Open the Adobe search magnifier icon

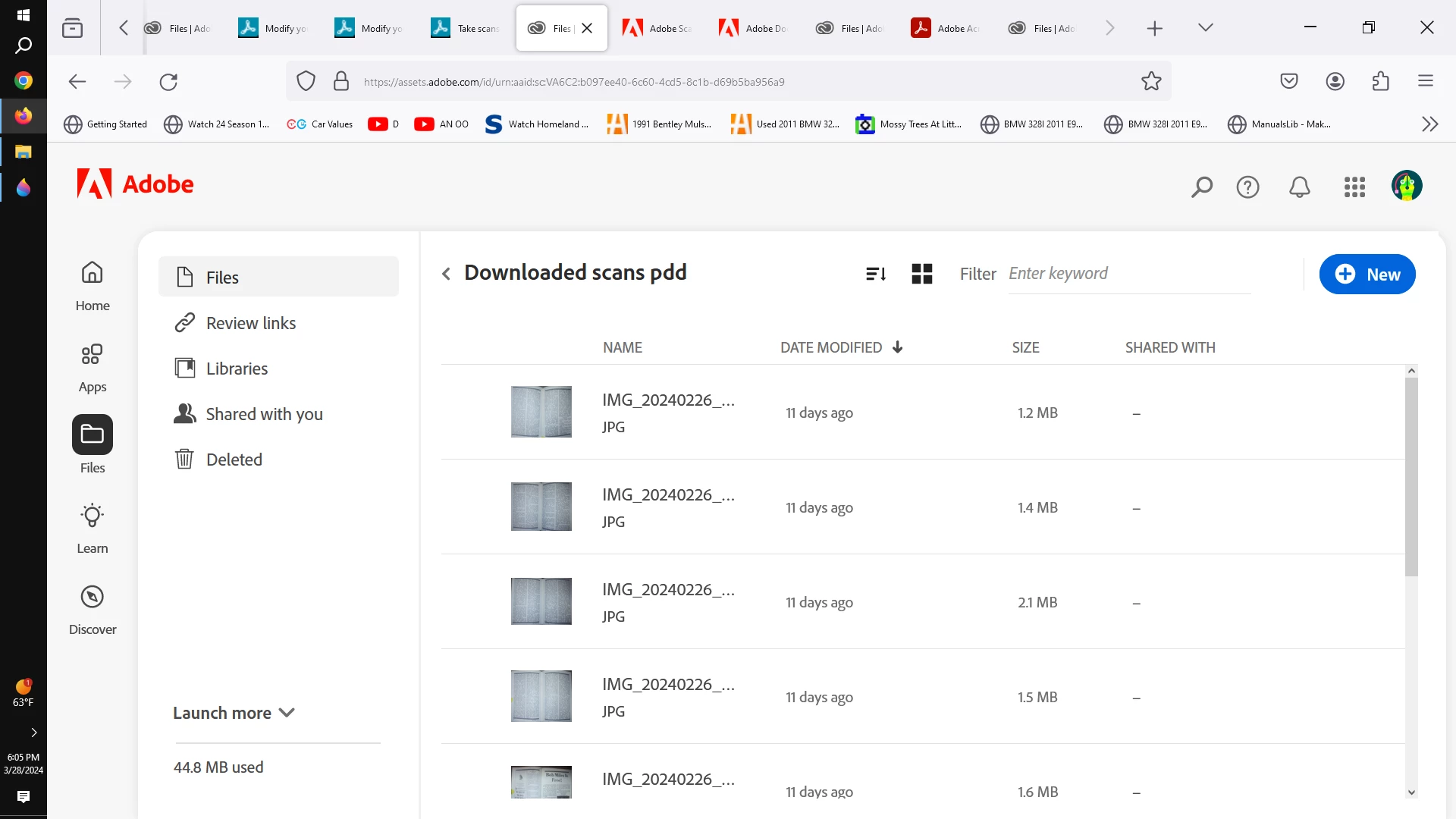pos(1202,187)
